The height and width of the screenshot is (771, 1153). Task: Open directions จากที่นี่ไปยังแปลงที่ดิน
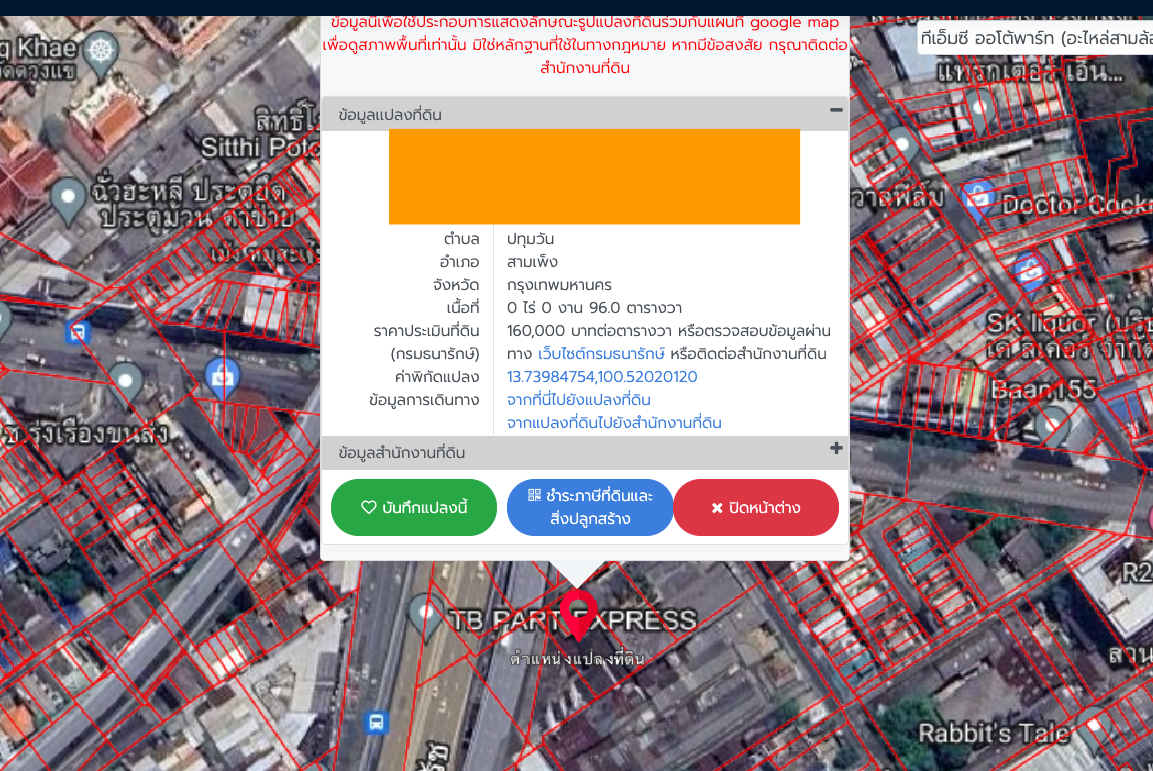point(578,400)
